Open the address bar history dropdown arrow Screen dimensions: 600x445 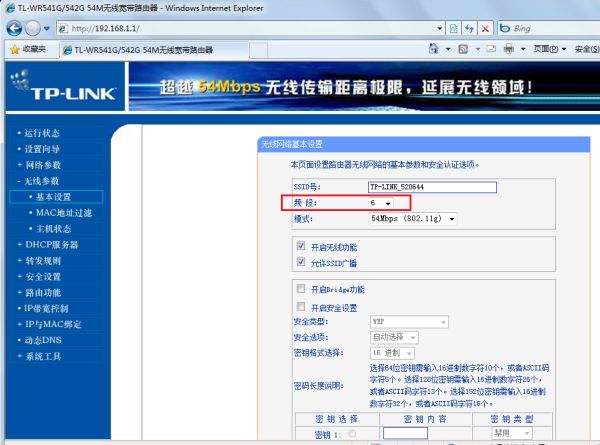(x=440, y=28)
